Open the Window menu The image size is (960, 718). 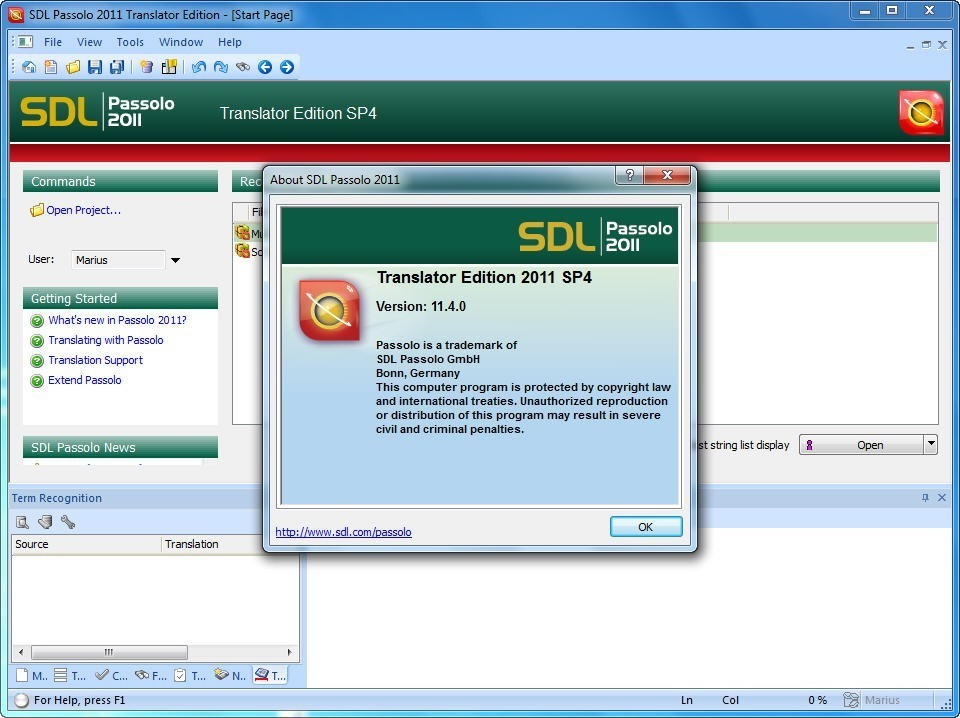[181, 42]
